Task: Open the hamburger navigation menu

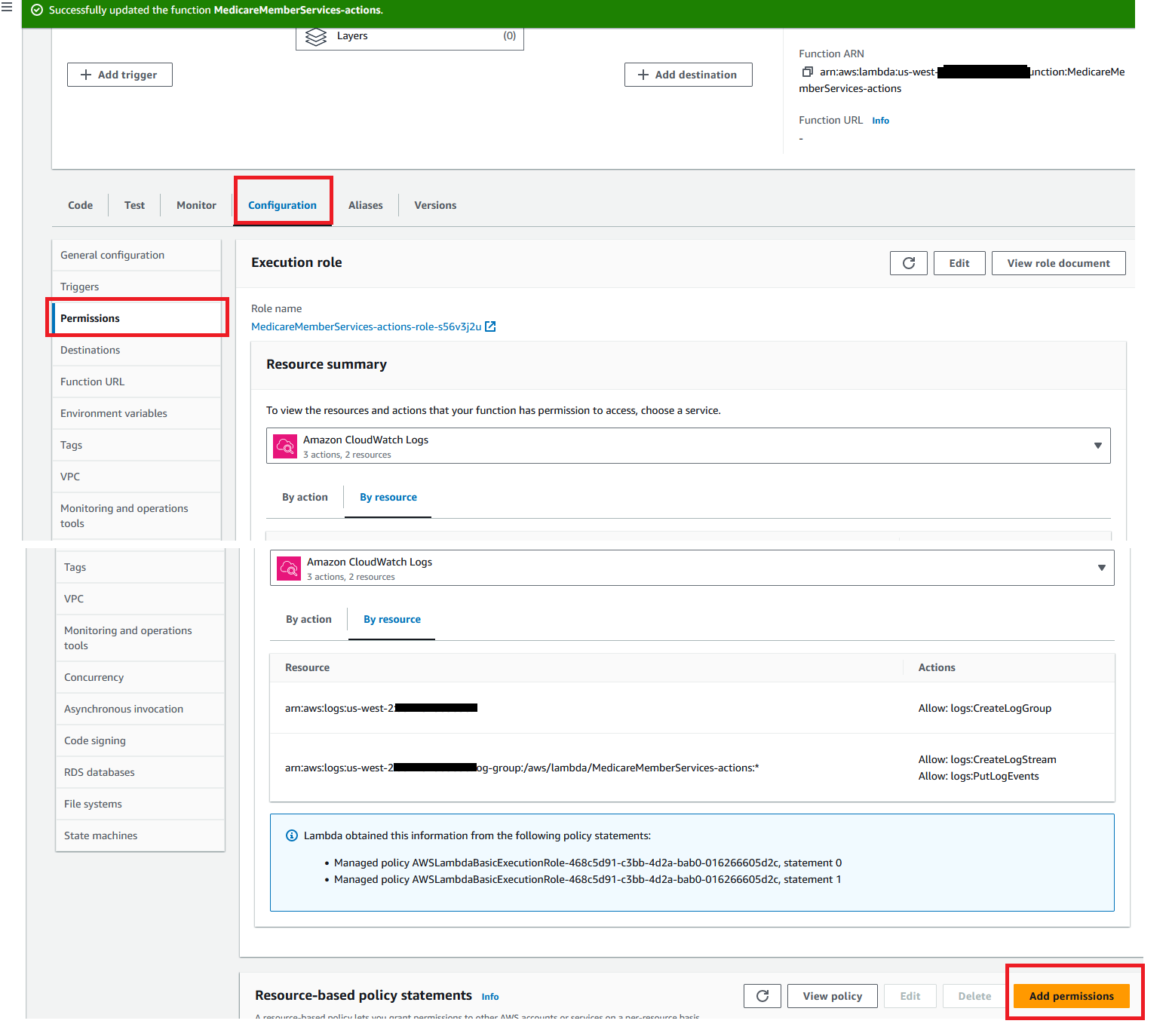Action: tap(7, 7)
